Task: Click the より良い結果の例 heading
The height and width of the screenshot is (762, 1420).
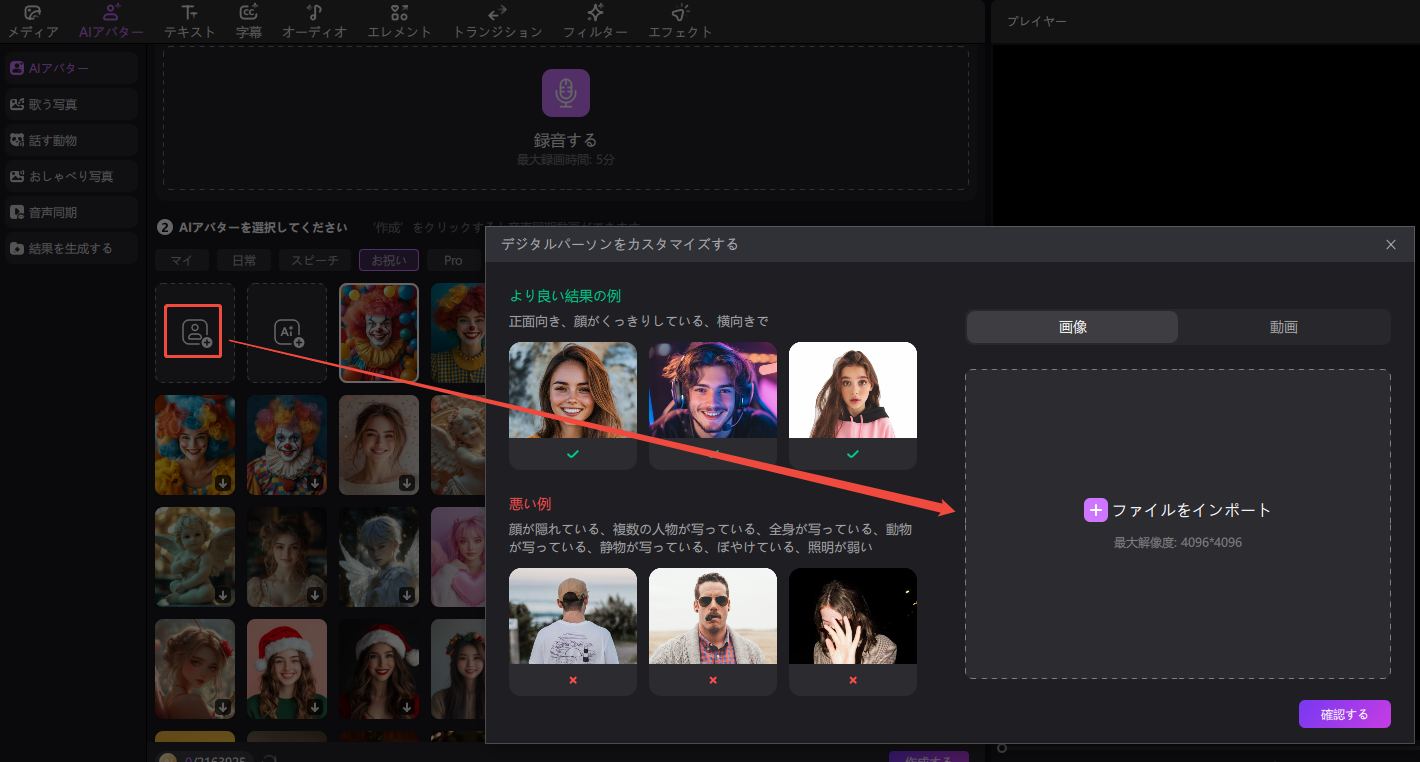Action: tap(566, 296)
